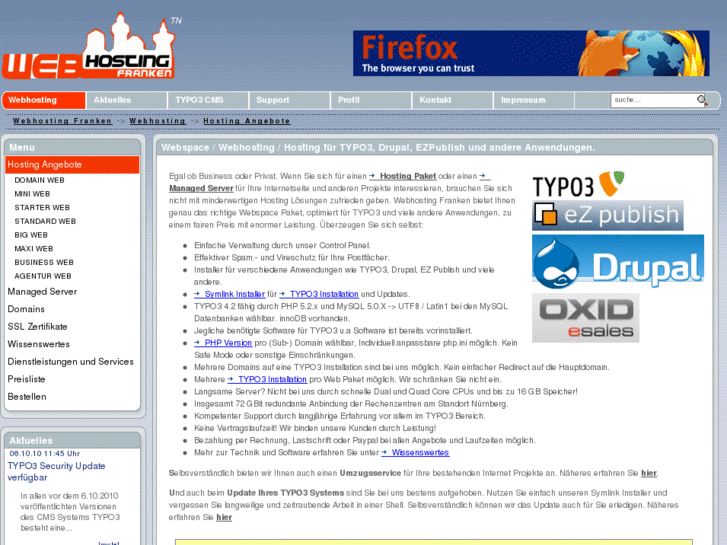Click the 'Menu' panel header
Screen dimensions: 727x545
72,147
